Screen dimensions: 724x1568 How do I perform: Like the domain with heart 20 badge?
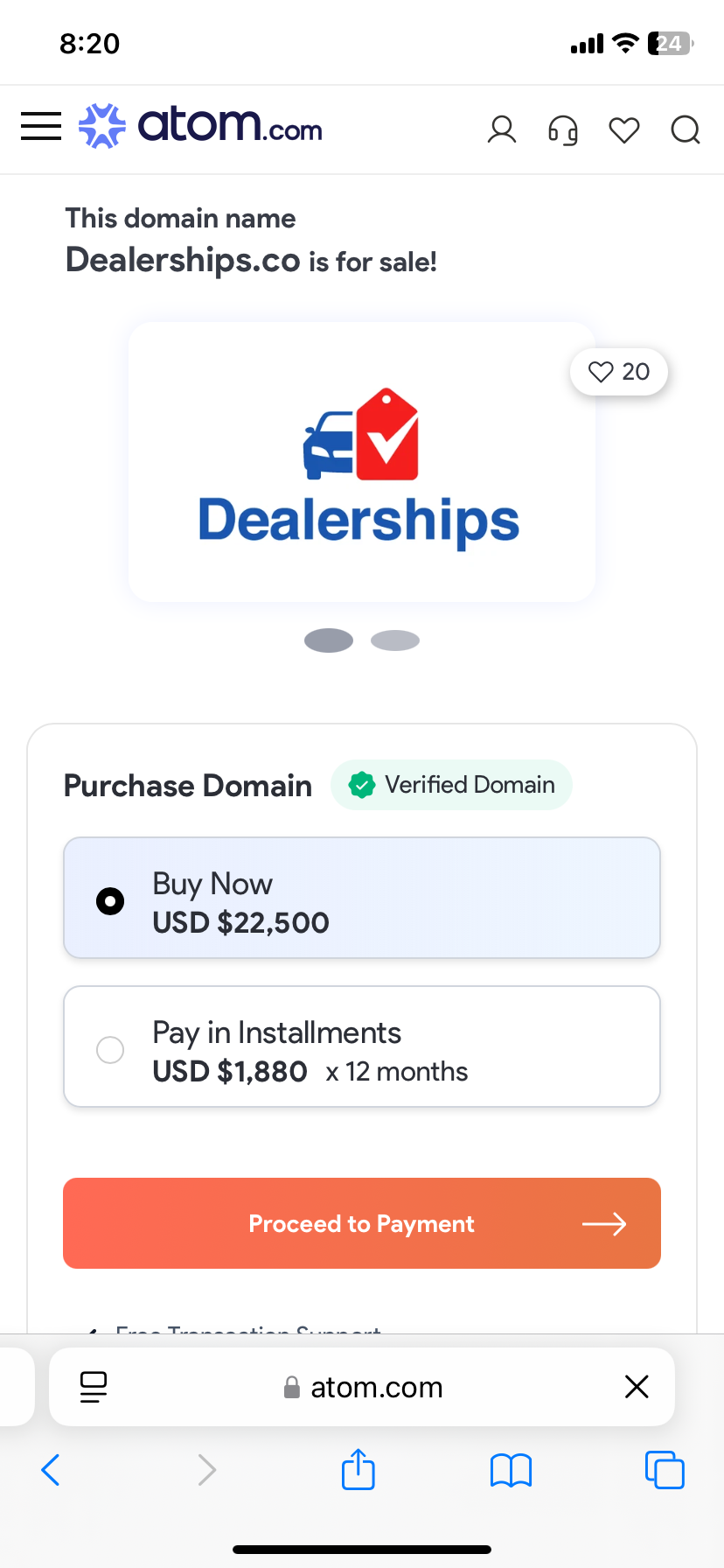tap(619, 372)
